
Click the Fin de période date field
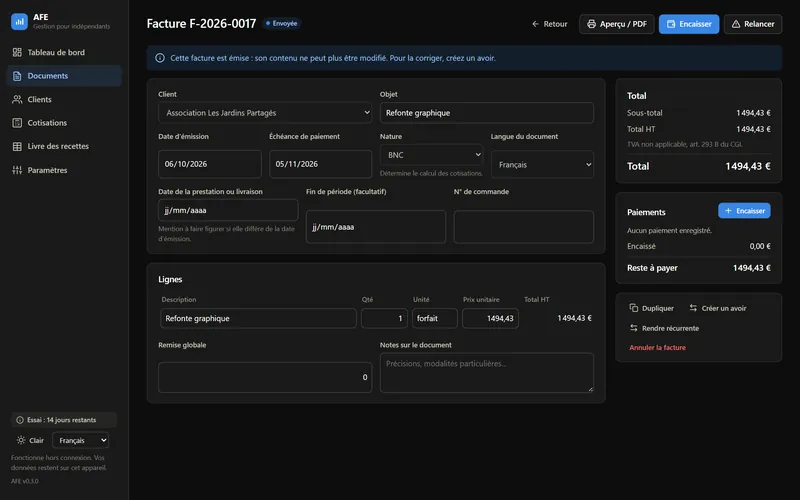click(x=376, y=227)
